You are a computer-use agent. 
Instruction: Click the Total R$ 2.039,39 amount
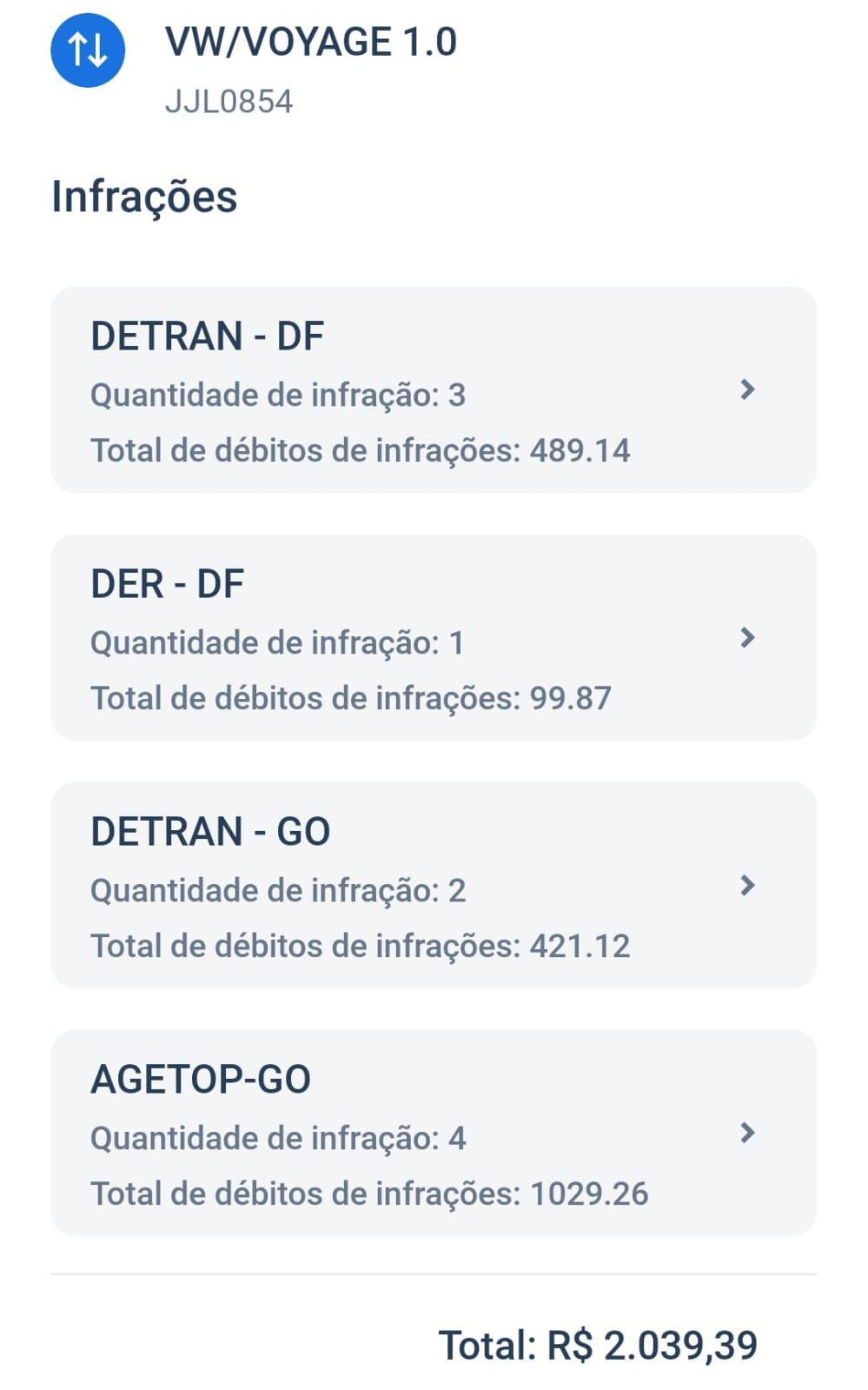pos(598,1346)
